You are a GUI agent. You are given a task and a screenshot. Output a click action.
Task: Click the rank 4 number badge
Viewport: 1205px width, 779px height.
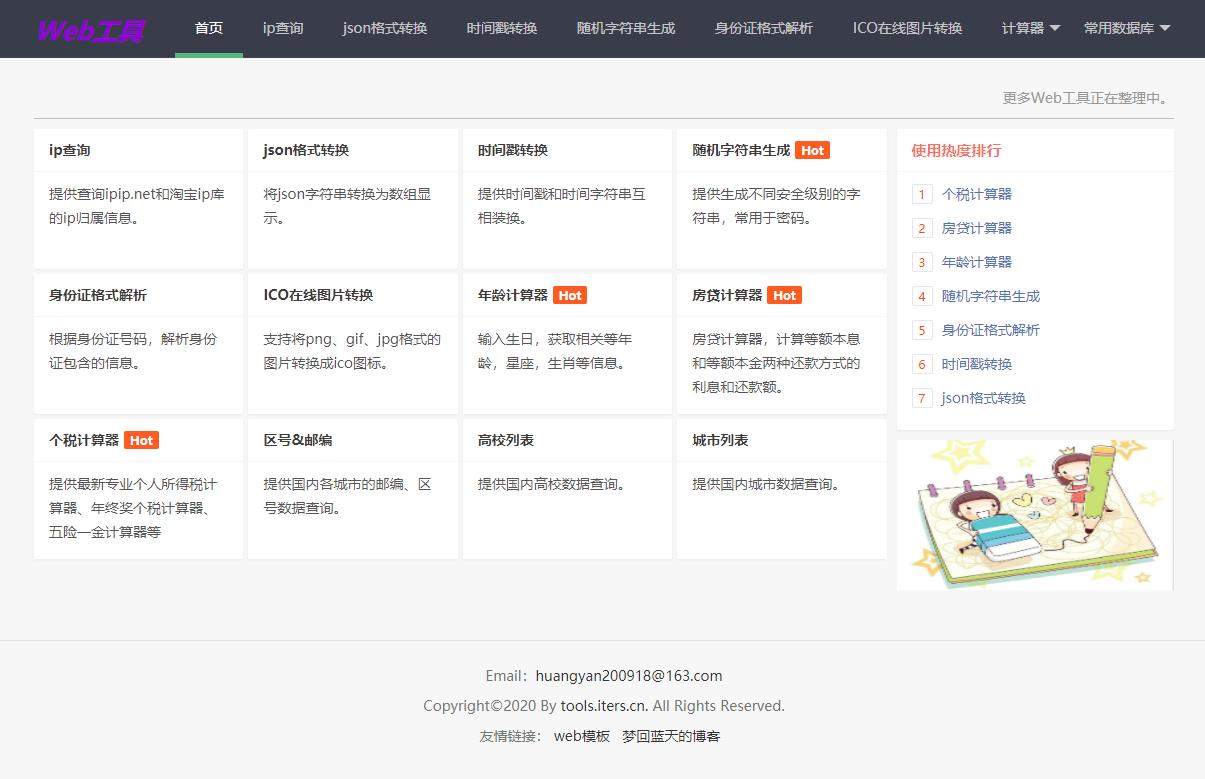pyautogui.click(x=922, y=296)
